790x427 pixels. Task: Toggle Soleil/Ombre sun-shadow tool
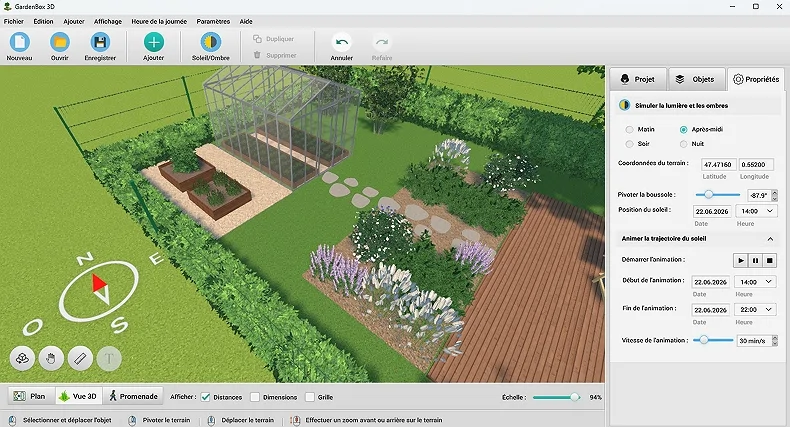(211, 42)
